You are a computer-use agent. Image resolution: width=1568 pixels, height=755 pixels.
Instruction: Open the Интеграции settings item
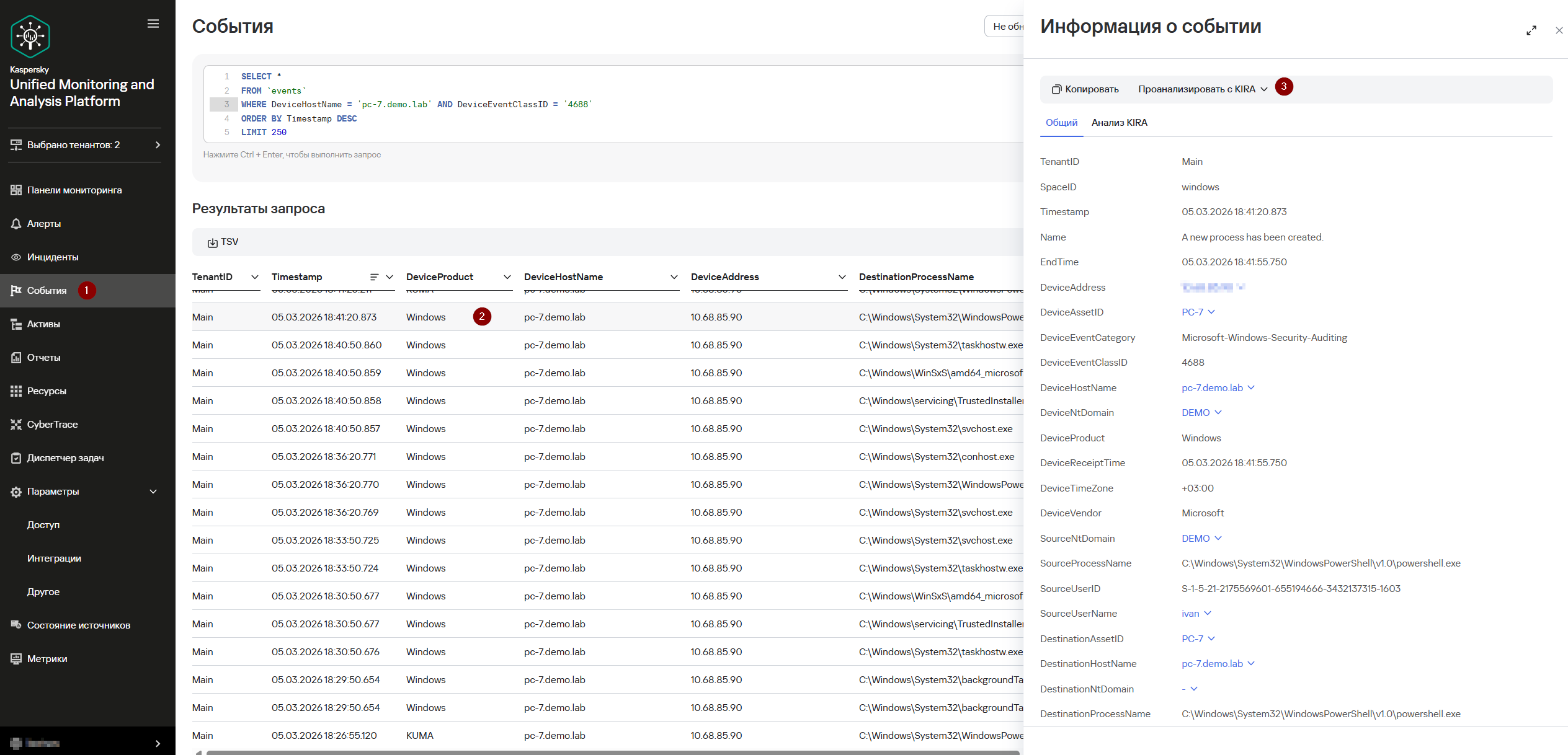[54, 559]
